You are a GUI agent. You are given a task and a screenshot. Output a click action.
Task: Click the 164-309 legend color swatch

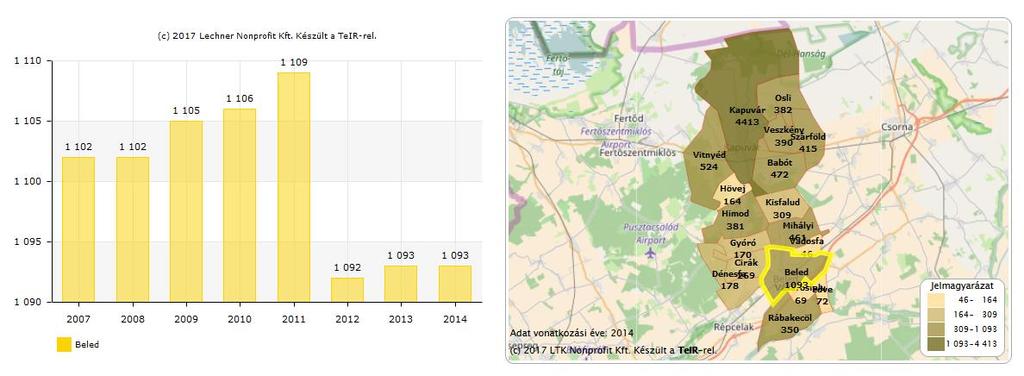tap(936, 315)
